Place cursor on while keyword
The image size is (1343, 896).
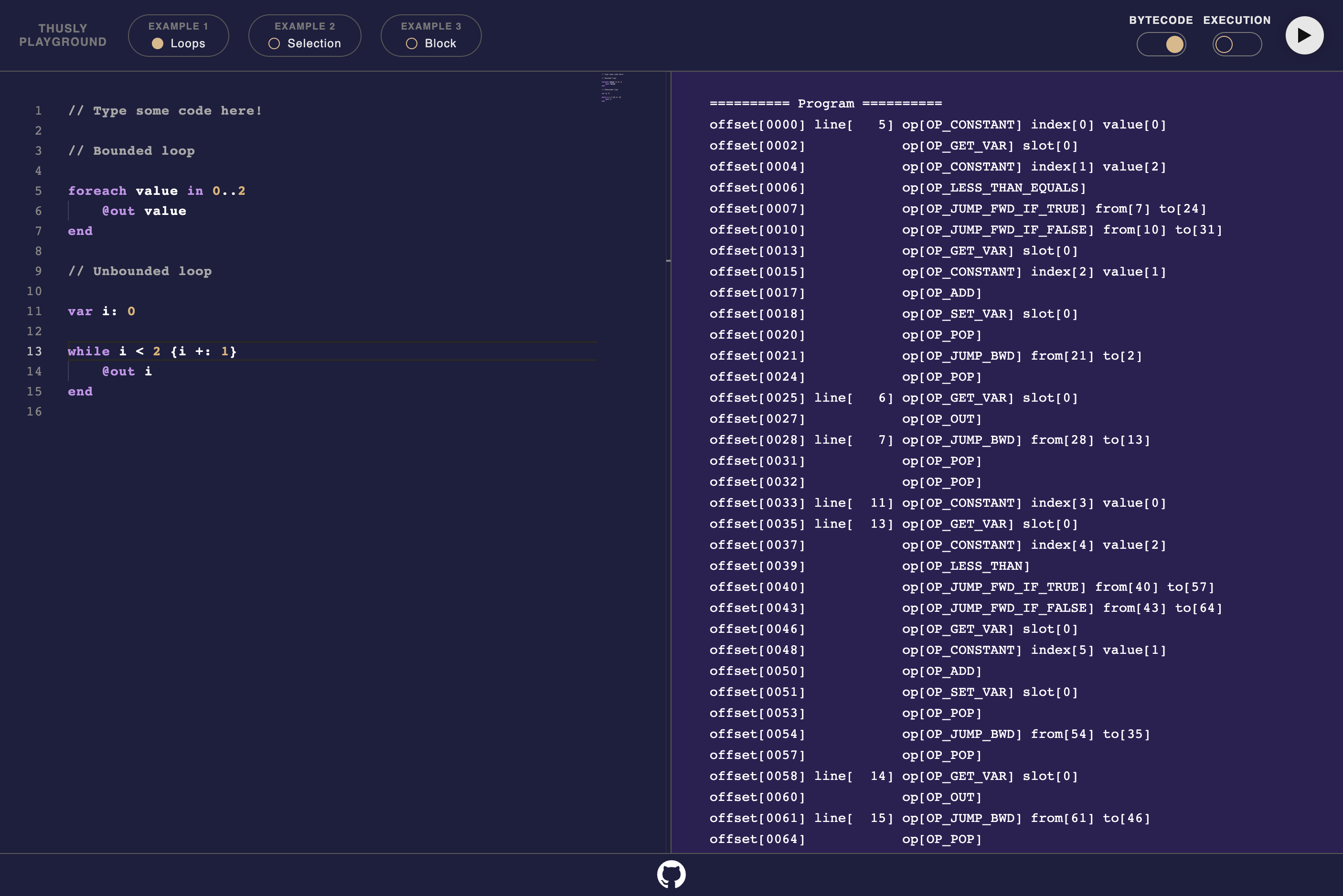(88, 352)
